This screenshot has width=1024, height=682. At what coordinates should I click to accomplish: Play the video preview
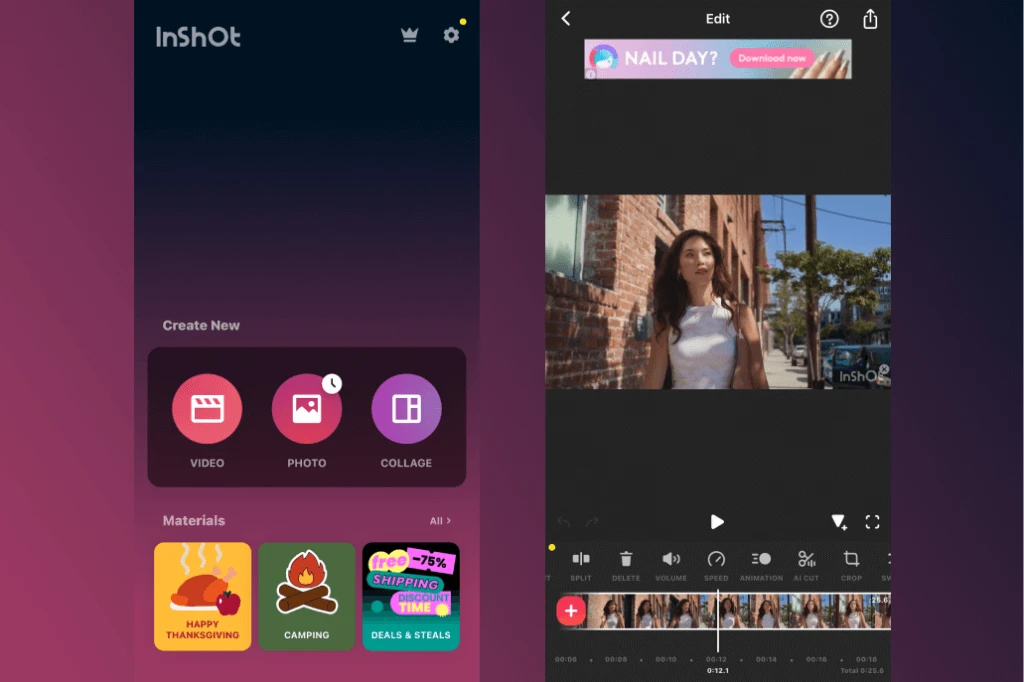[717, 522]
